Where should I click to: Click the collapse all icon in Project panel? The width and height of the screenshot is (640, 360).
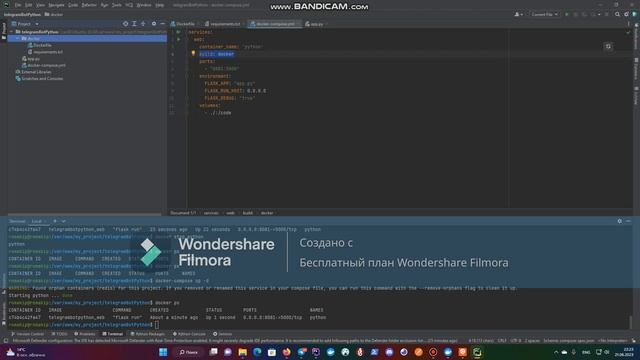pos(143,24)
